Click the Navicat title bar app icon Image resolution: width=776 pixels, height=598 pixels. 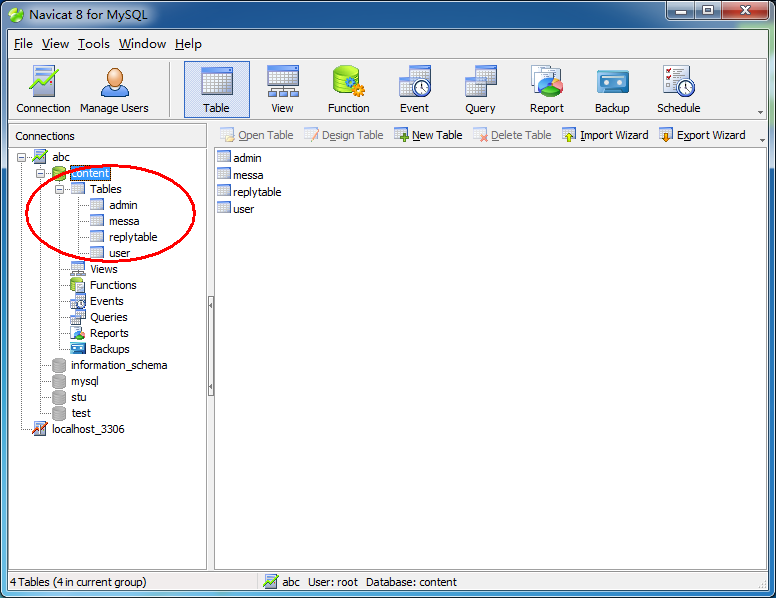(16, 15)
